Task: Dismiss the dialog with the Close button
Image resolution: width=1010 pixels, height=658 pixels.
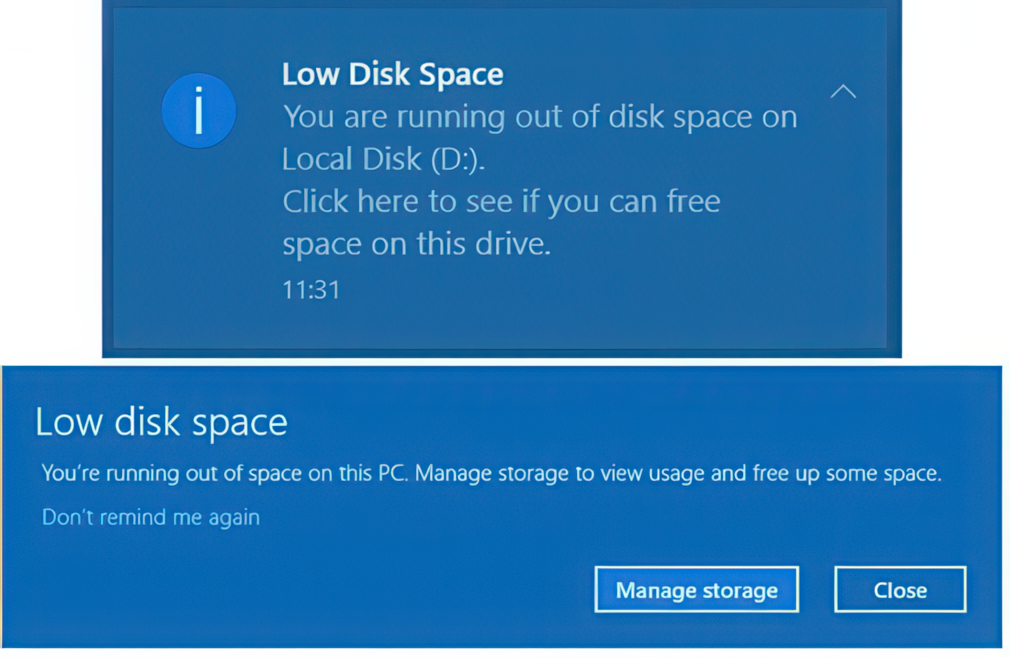Action: click(x=899, y=590)
